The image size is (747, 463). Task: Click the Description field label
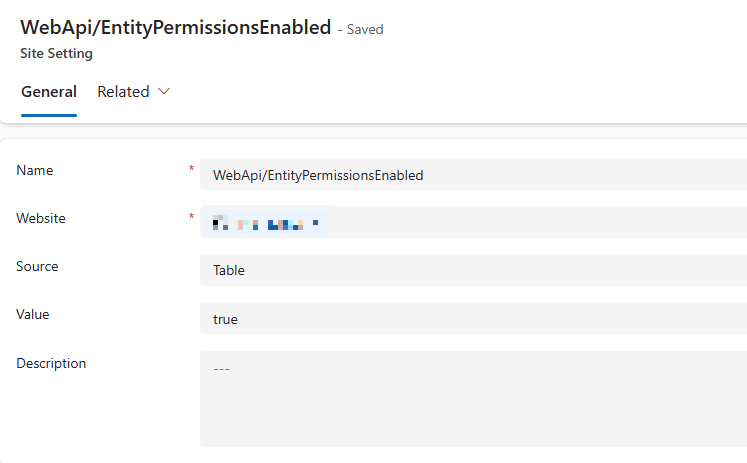click(51, 363)
